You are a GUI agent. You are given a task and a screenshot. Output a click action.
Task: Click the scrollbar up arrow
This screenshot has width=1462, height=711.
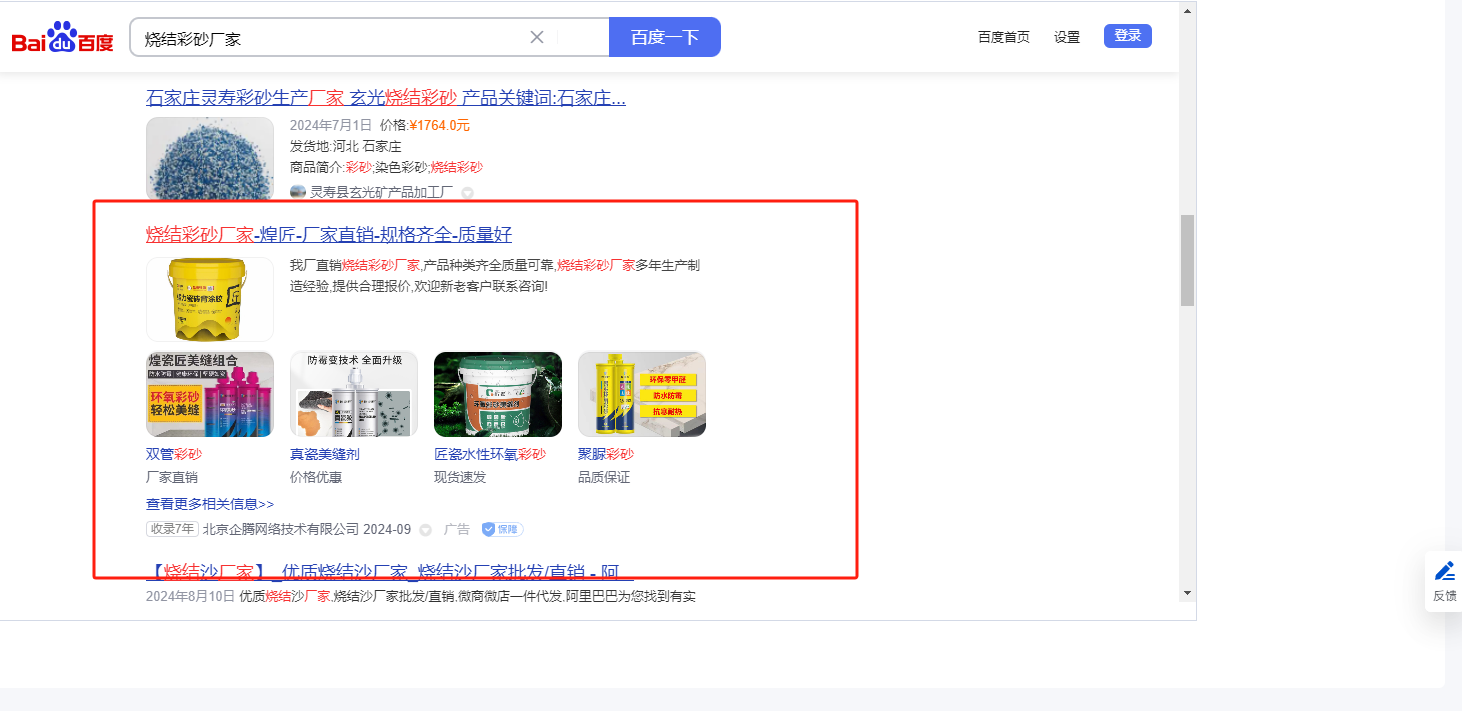1187,11
